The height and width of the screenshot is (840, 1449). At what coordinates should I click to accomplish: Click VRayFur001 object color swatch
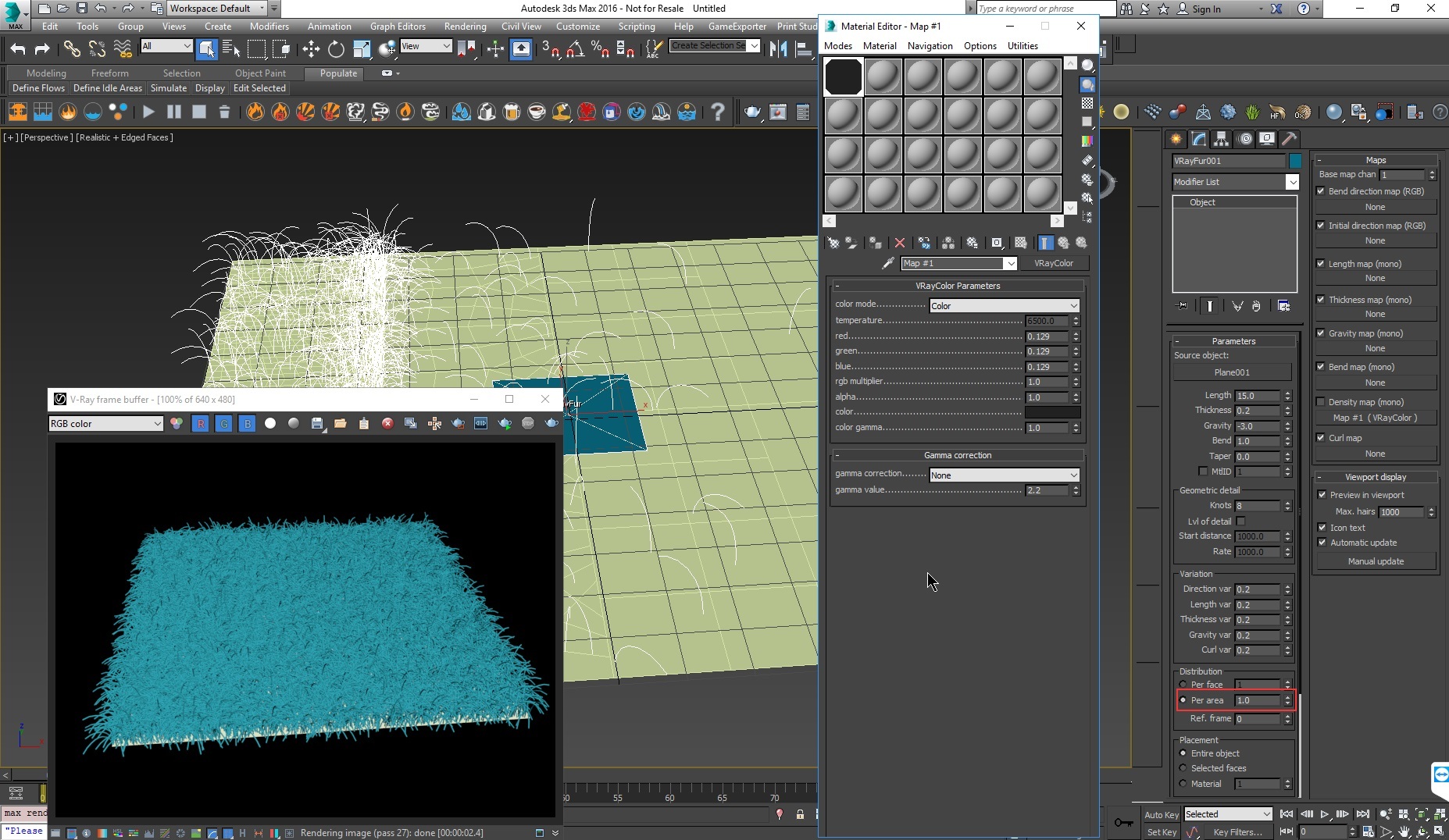[x=1295, y=161]
